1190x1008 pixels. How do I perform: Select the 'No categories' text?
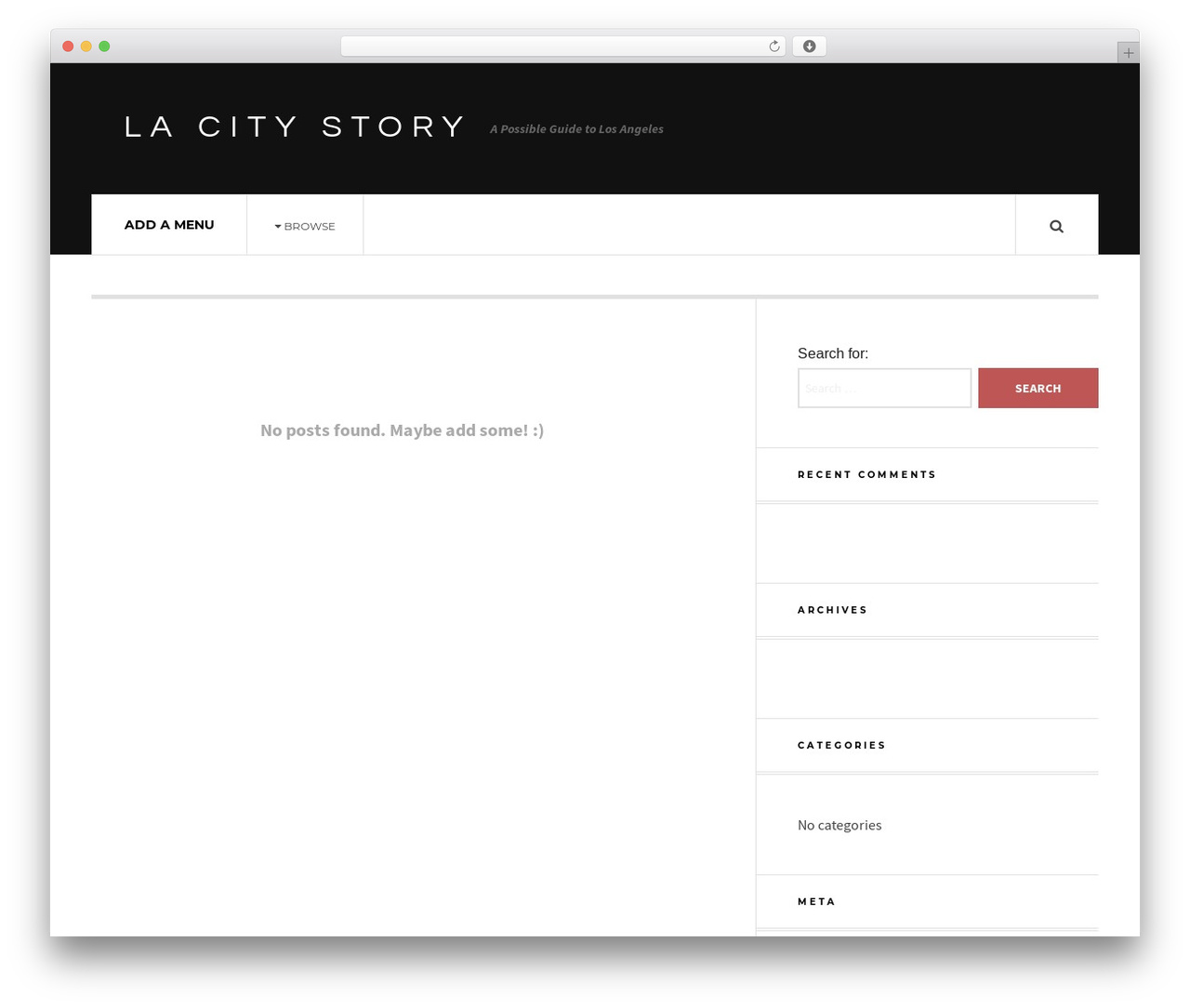coord(840,825)
